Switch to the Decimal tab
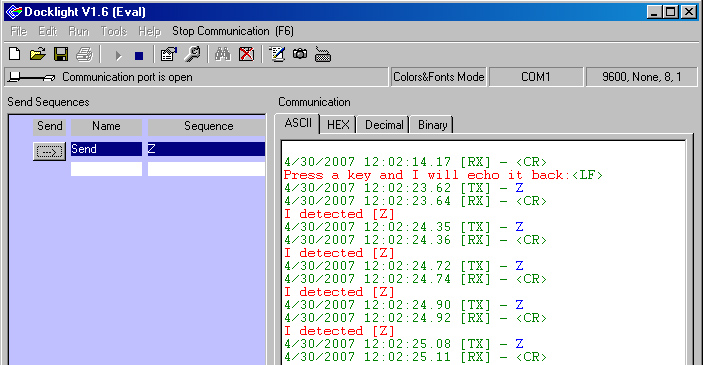 tap(384, 125)
